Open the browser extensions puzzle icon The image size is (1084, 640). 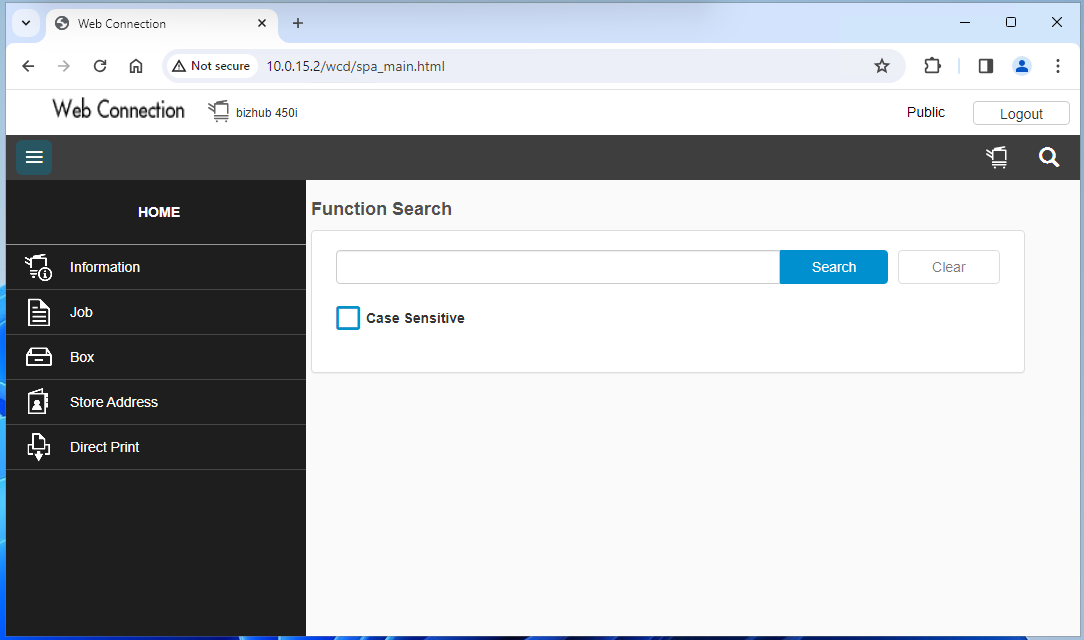pos(932,65)
